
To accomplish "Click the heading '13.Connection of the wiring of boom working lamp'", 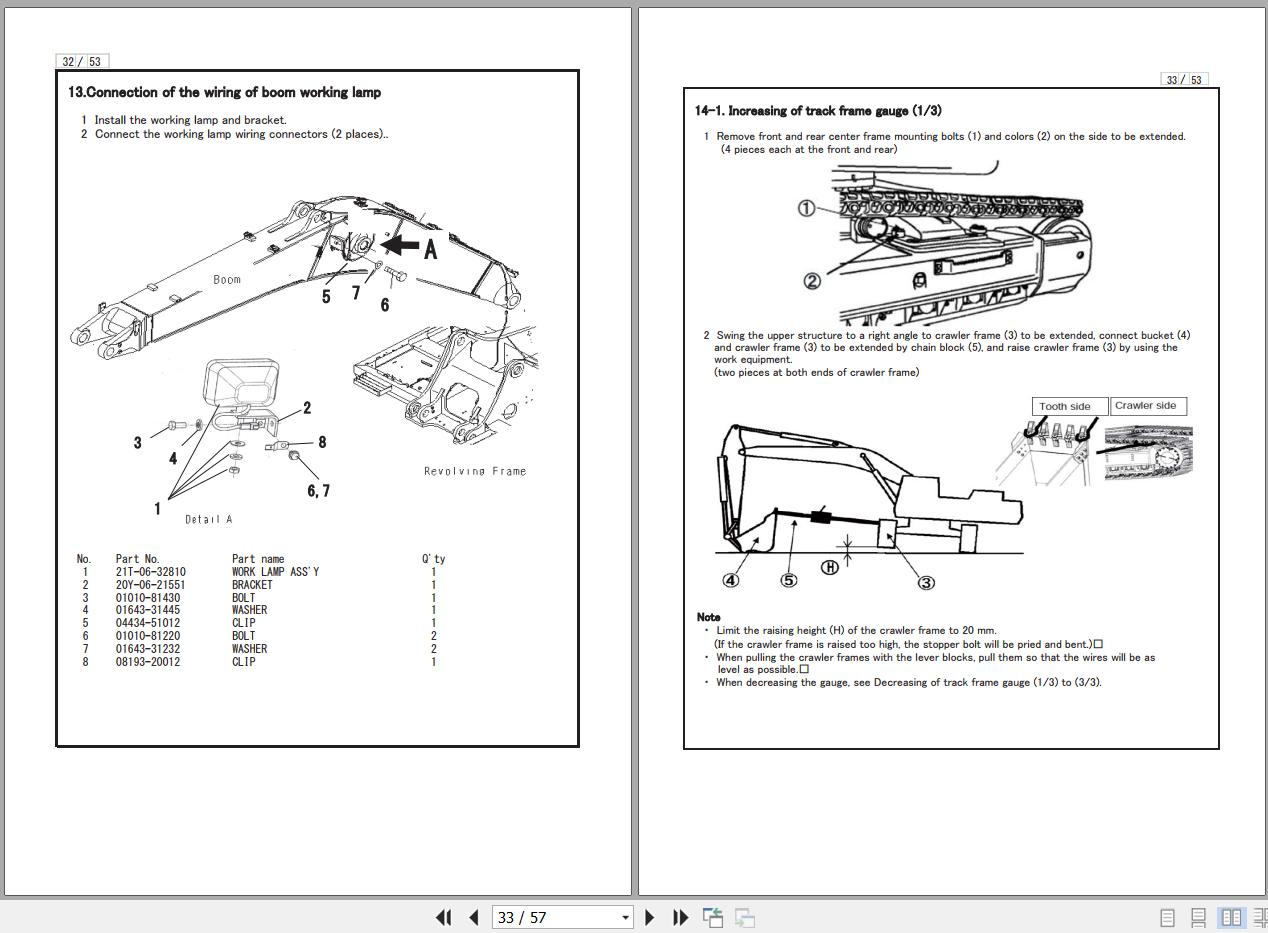I will [224, 92].
